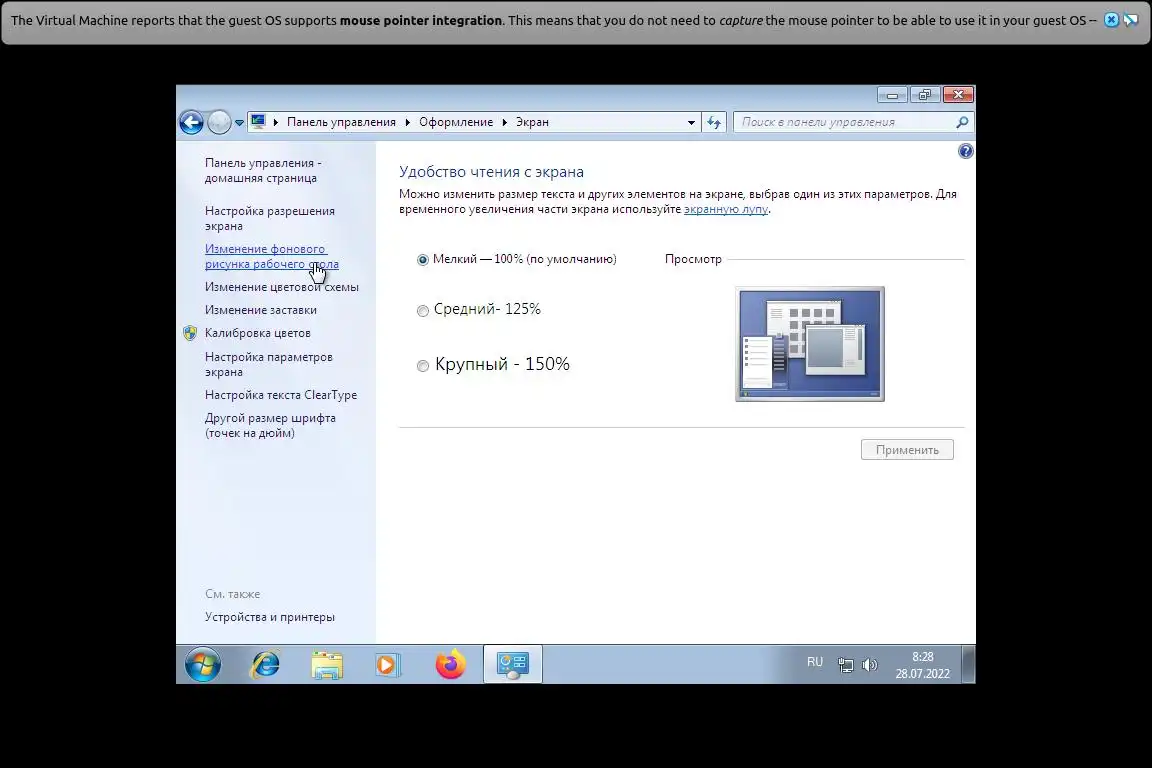Expand the arrow after Оформление

coord(505,122)
